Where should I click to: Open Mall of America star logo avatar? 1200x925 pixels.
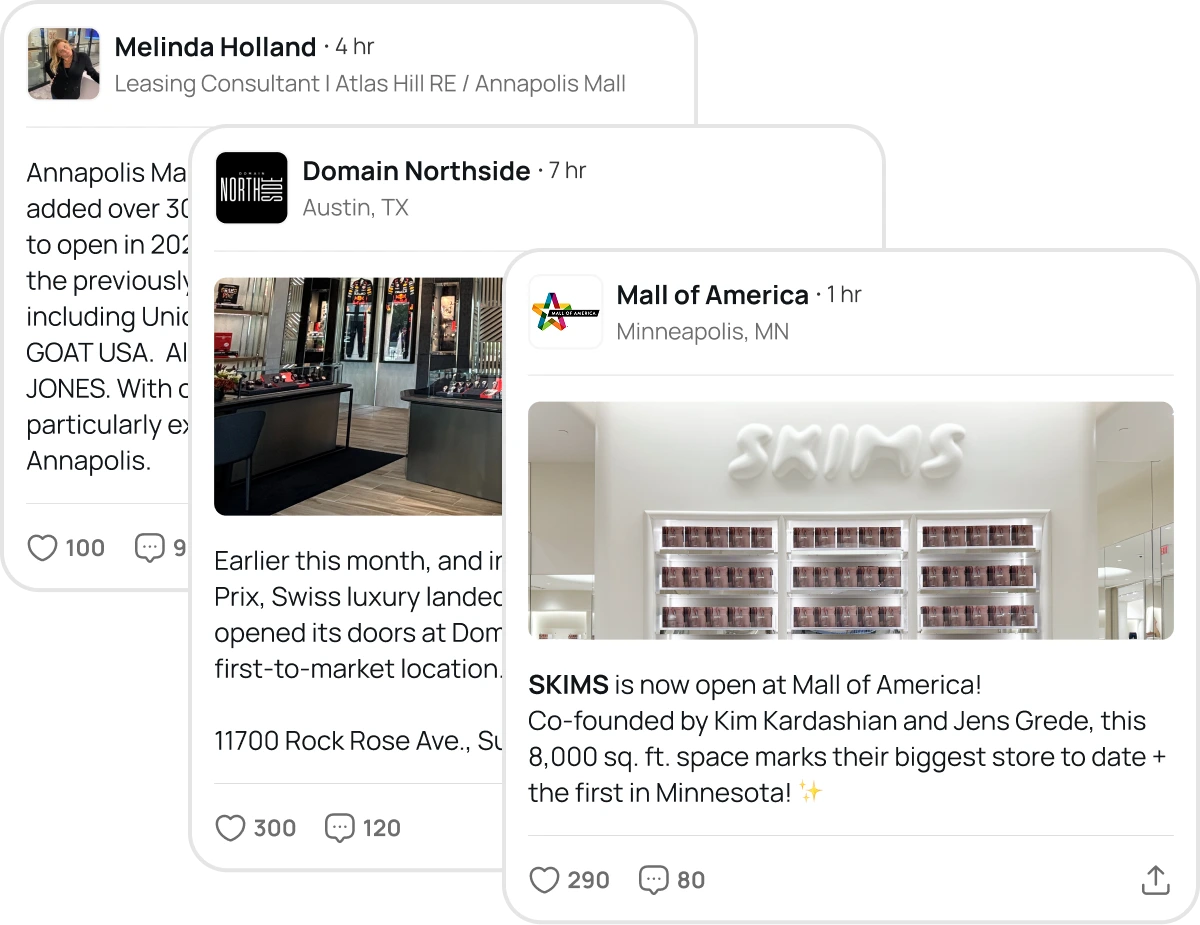click(x=565, y=312)
